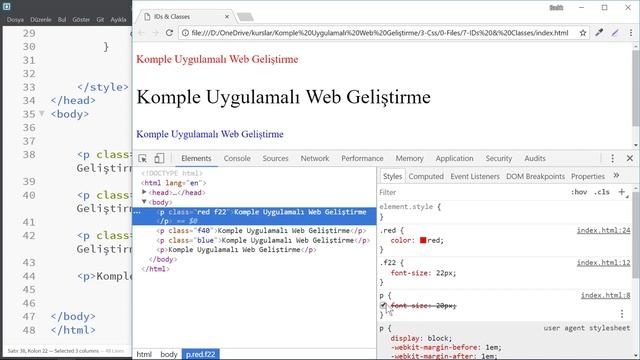Switch to the Elements tab

click(196, 158)
